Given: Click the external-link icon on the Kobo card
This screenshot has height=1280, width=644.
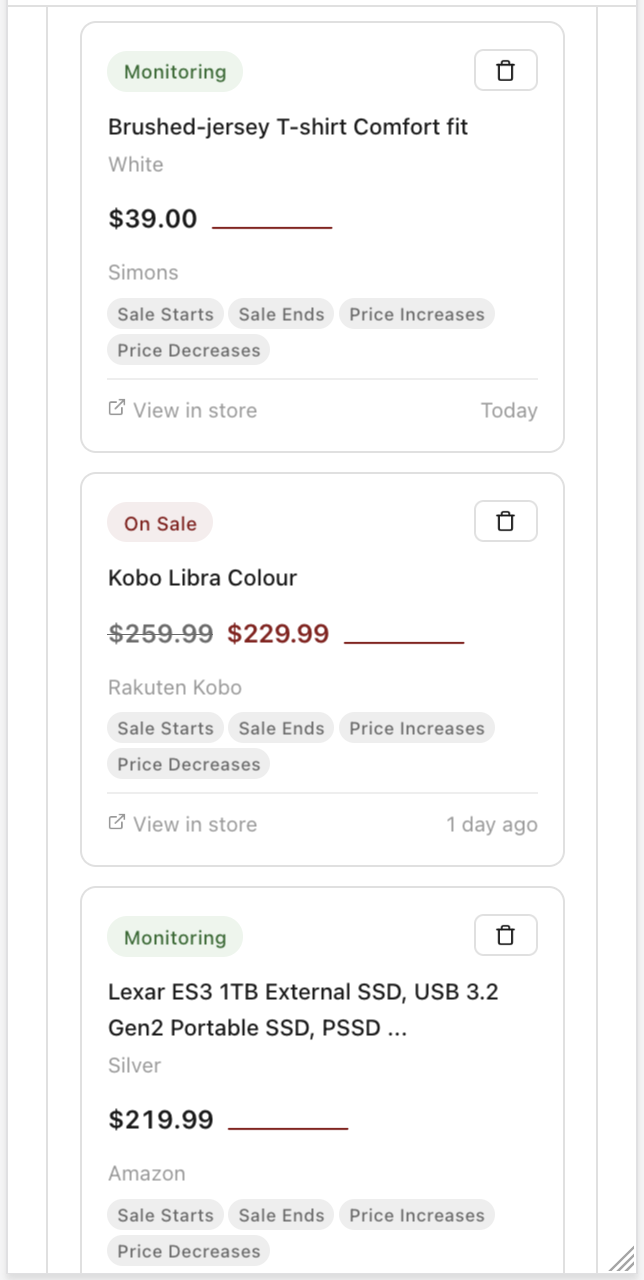Looking at the screenshot, I should tap(115, 823).
